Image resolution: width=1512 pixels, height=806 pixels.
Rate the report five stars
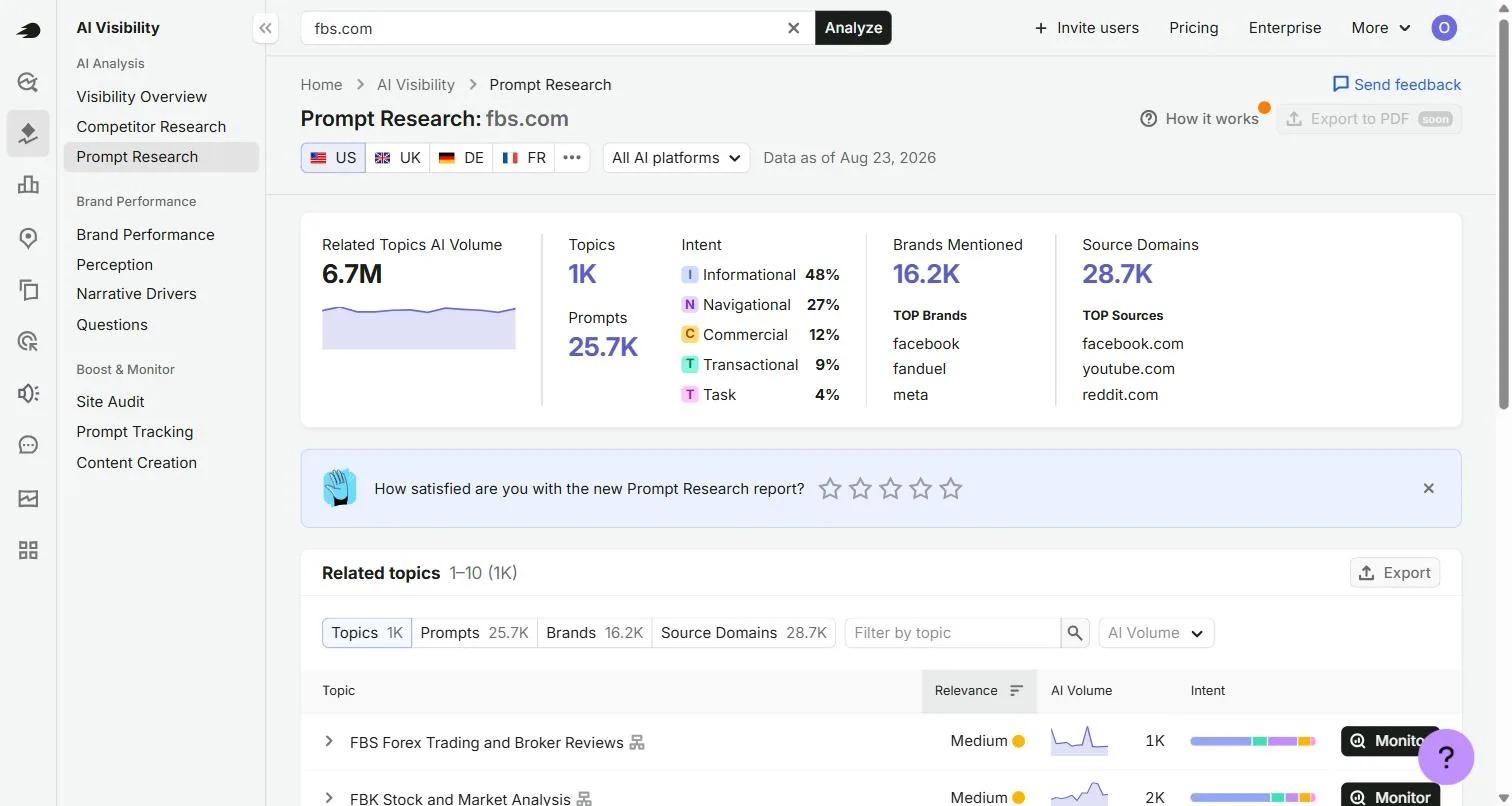(951, 488)
